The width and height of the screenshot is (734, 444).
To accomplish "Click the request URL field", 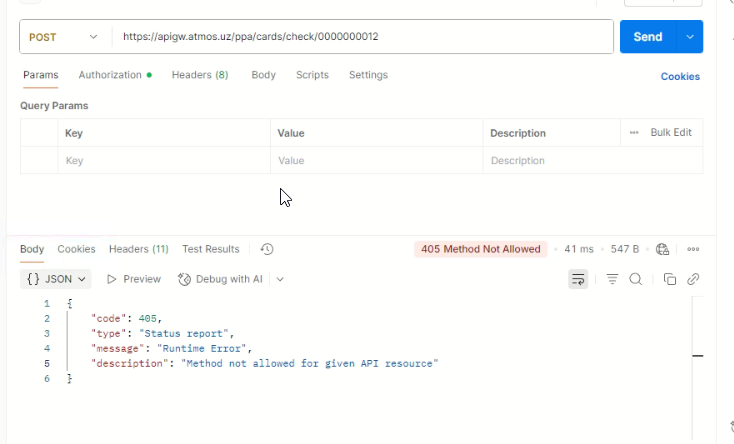I will (360, 37).
